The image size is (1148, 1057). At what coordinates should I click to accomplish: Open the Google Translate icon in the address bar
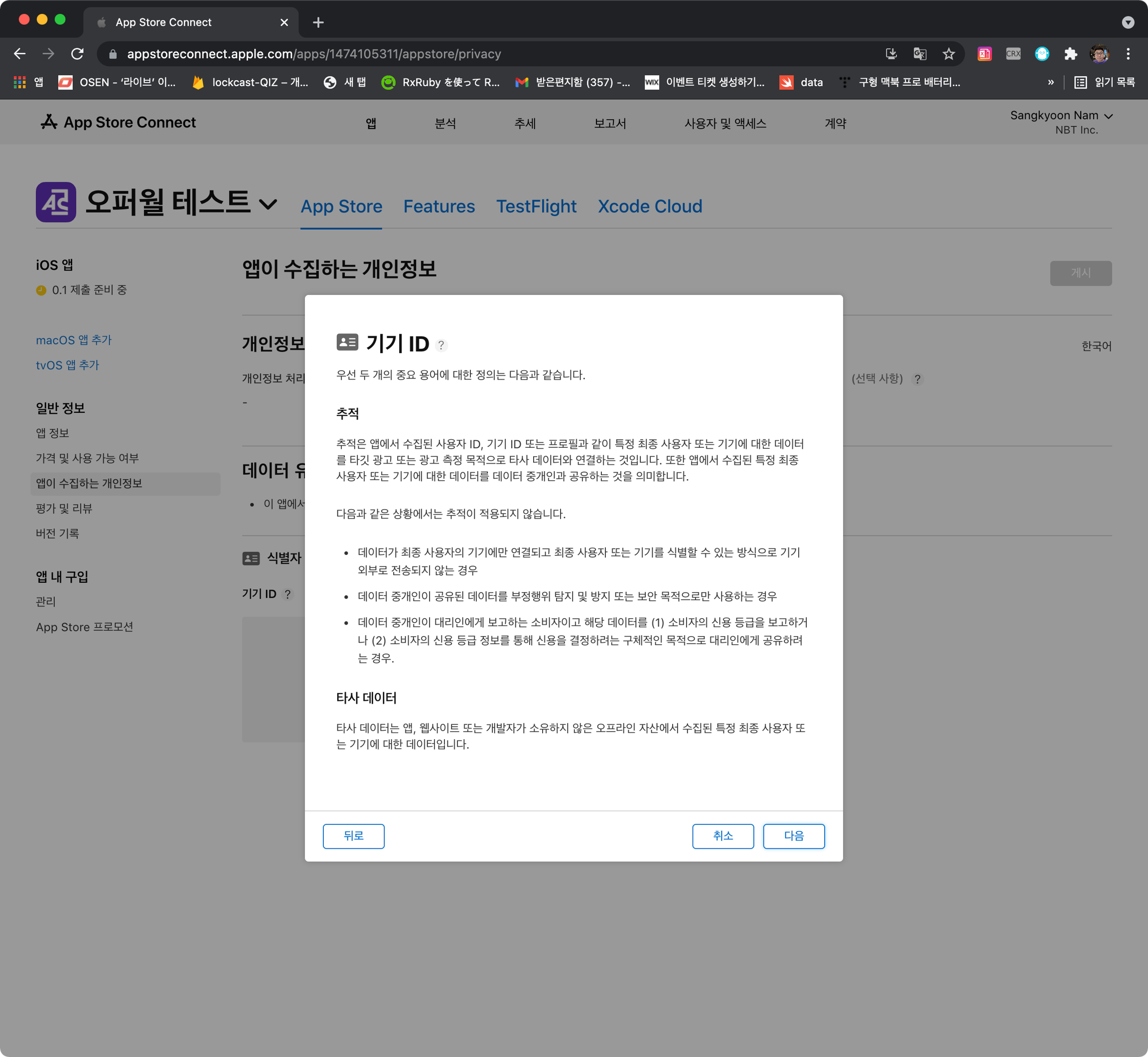(920, 54)
